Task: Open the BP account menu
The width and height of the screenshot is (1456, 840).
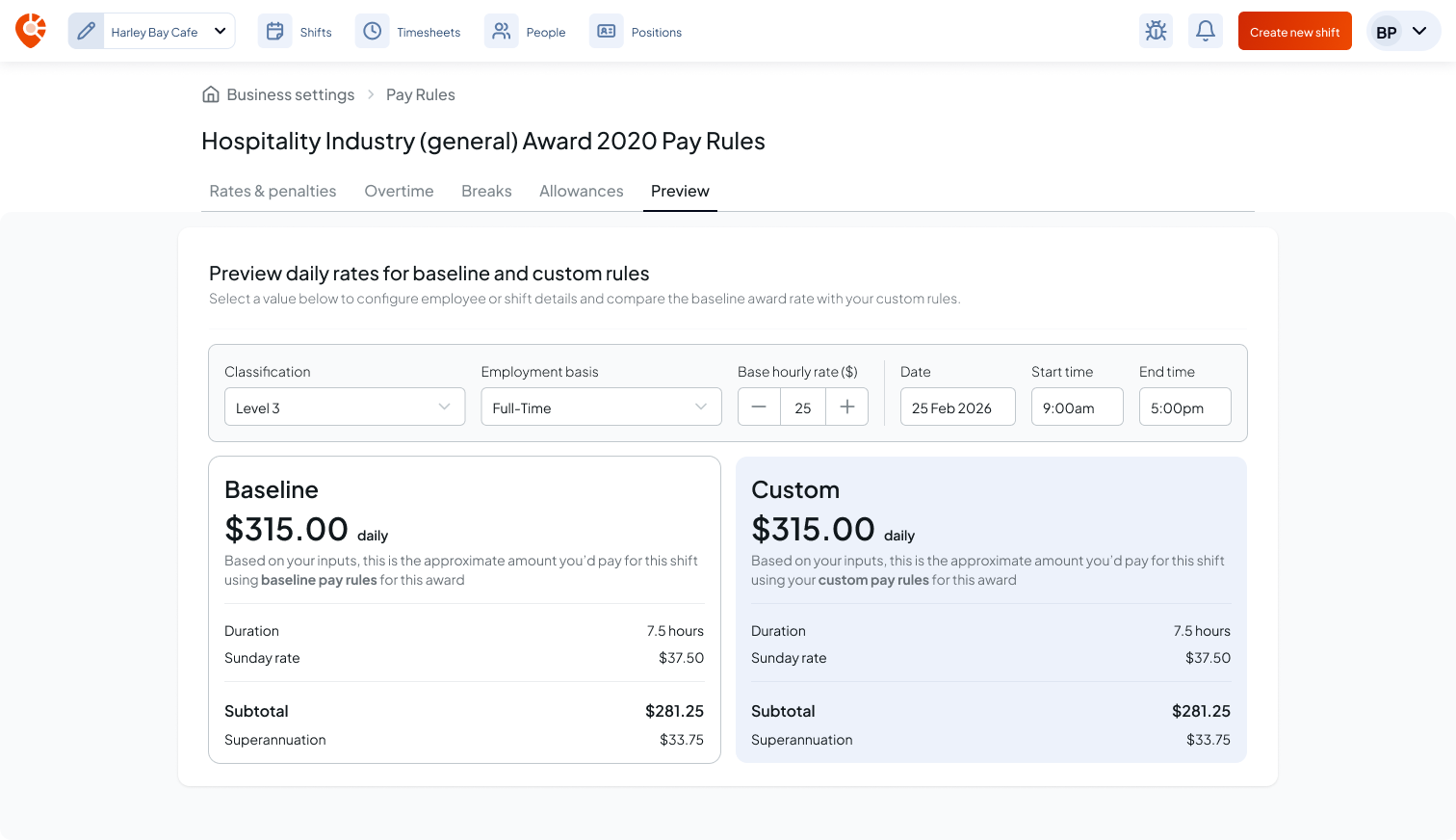Action: point(1403,31)
